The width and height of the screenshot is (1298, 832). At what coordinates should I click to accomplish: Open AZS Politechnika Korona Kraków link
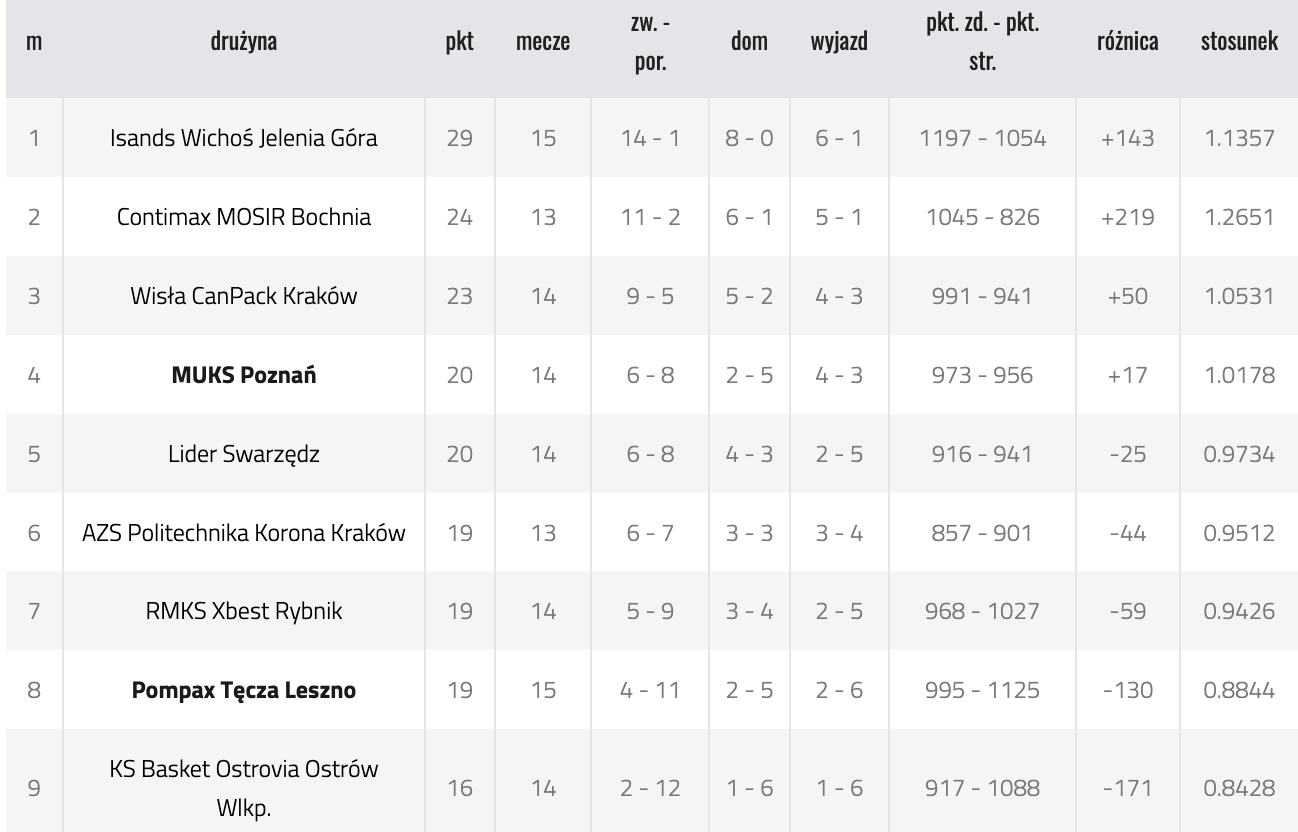tap(244, 533)
